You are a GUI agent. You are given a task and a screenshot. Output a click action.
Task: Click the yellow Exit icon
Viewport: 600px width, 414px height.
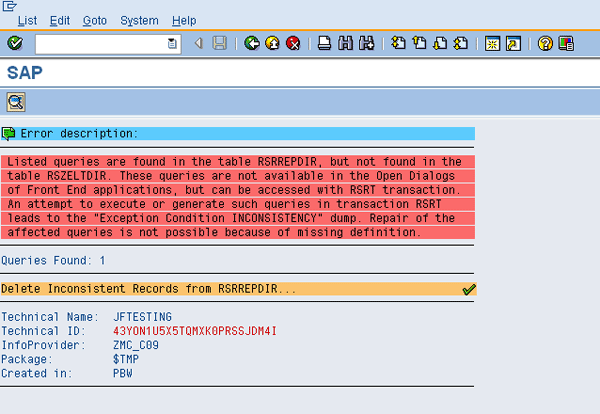pyautogui.click(x=272, y=43)
